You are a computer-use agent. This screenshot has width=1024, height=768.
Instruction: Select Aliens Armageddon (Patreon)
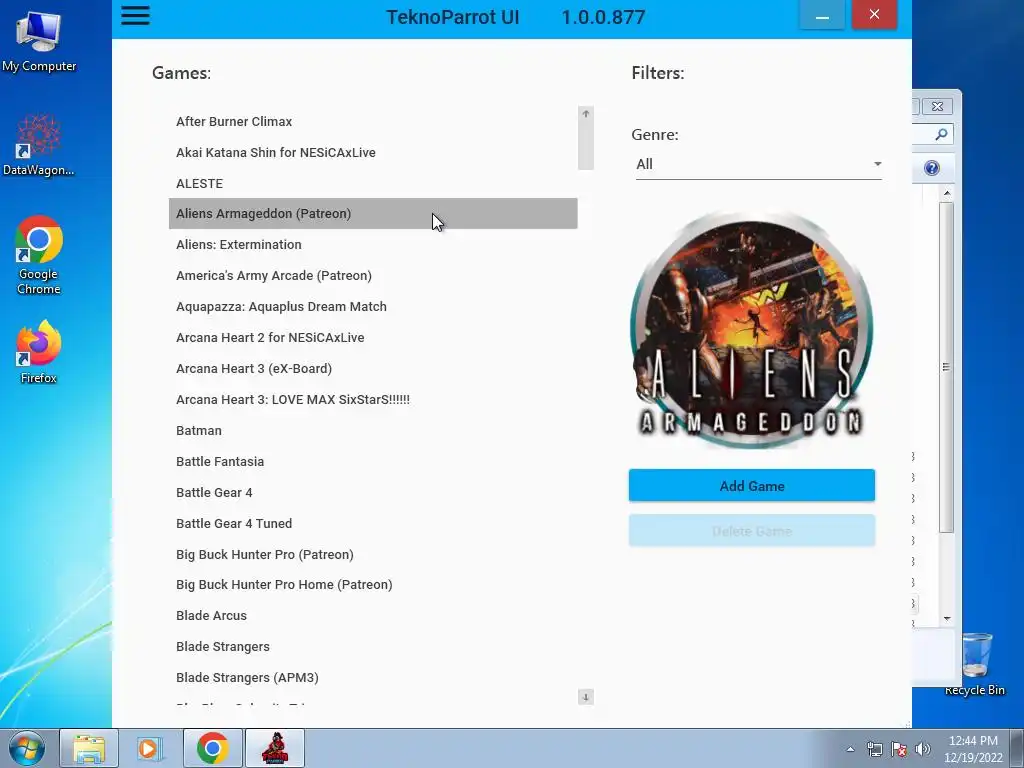click(x=373, y=214)
